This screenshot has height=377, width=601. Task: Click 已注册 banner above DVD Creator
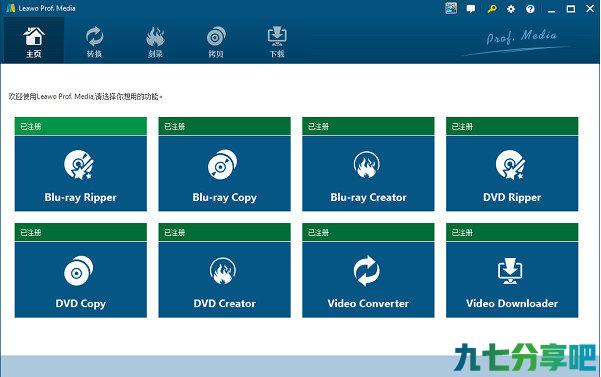pyautogui.click(x=225, y=232)
